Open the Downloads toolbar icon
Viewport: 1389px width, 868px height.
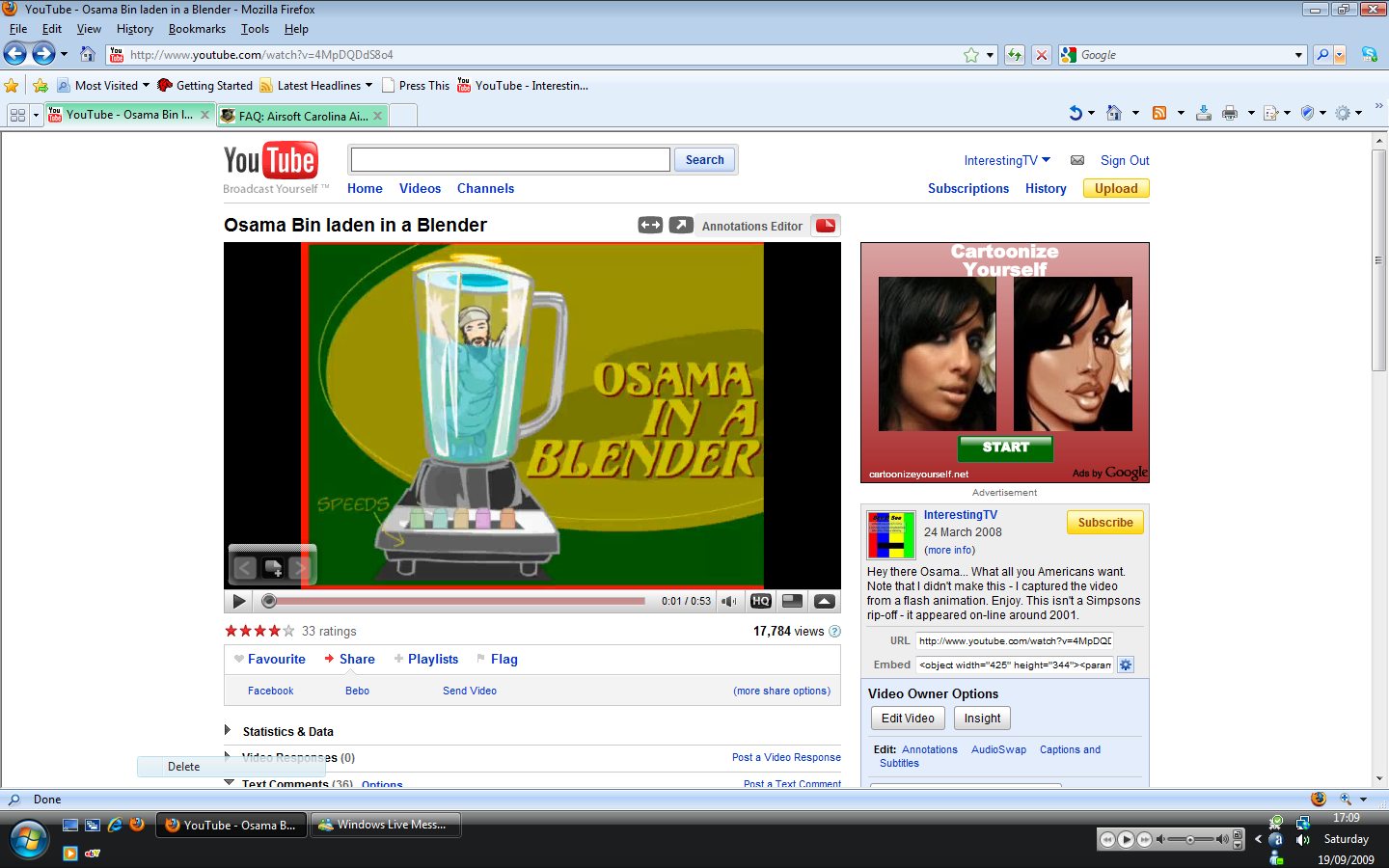pos(1204,113)
